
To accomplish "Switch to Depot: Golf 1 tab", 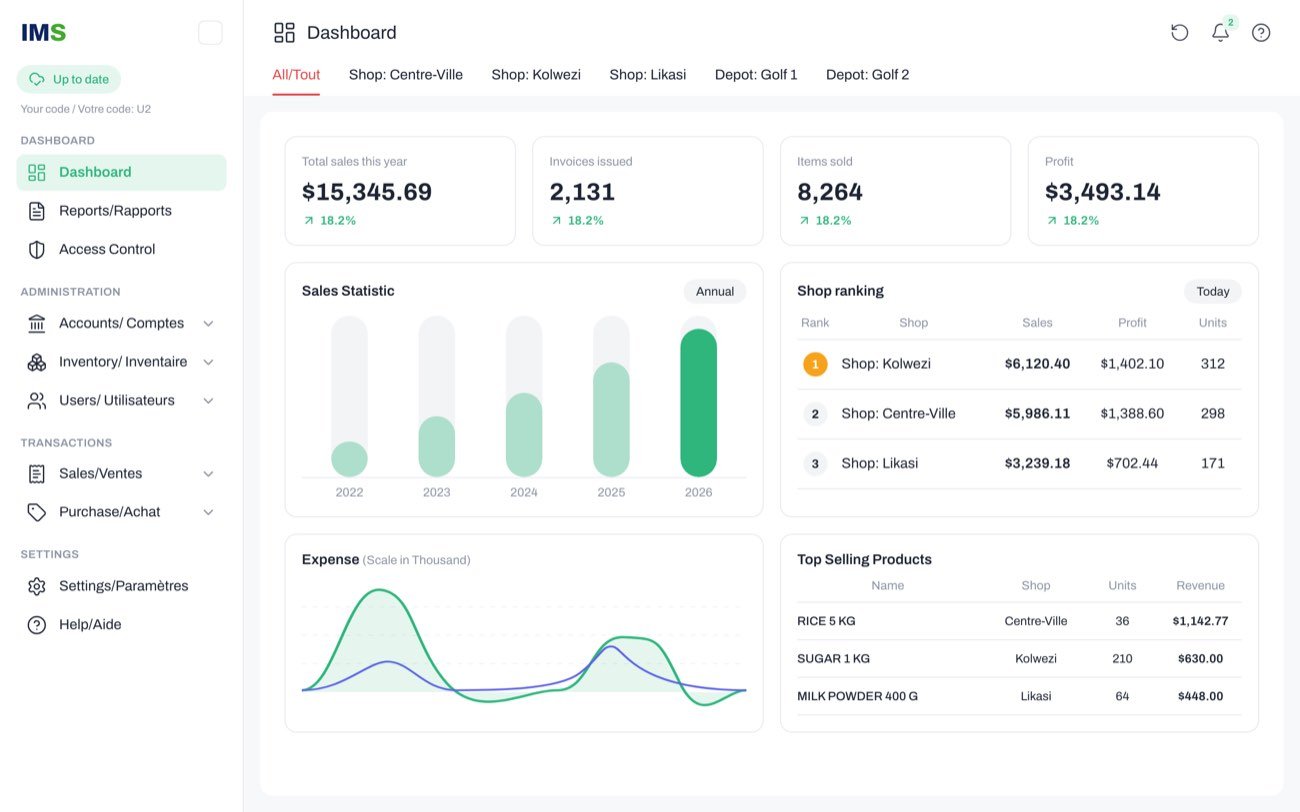I will (756, 75).
